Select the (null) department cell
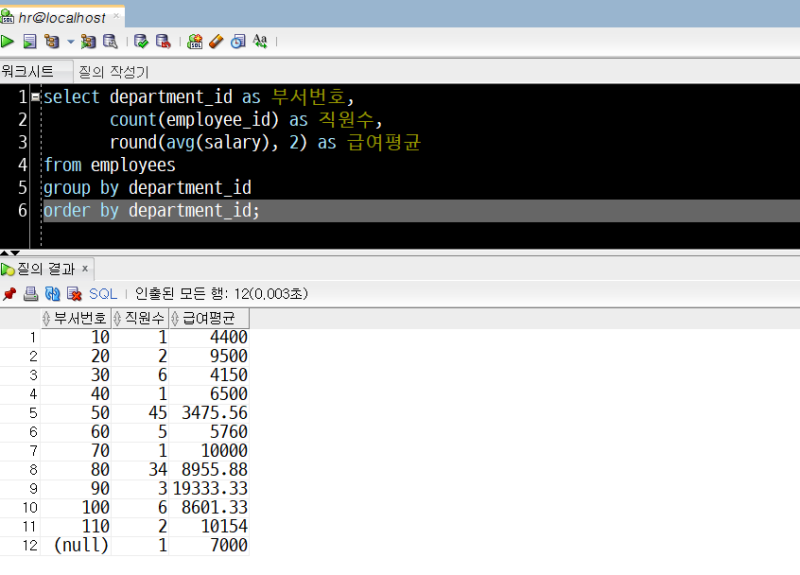Screen dimensions: 800x575 [x=76, y=545]
